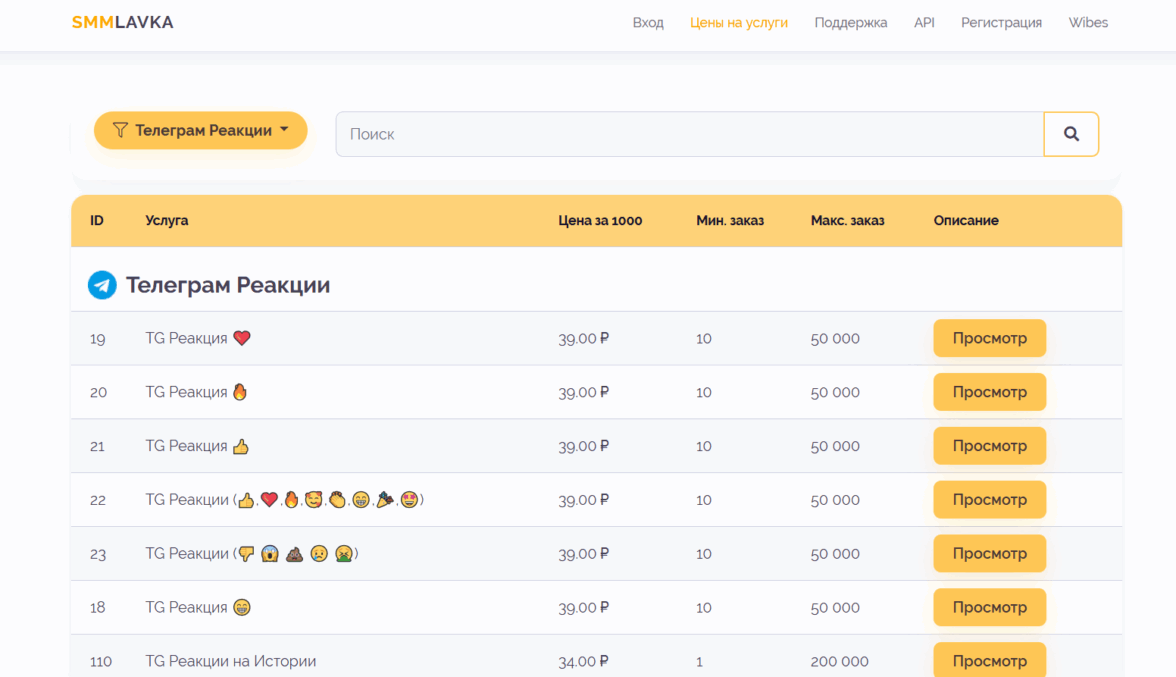Click the sad face emoji in row 23
Image resolution: width=1176 pixels, height=677 pixels.
tap(320, 554)
